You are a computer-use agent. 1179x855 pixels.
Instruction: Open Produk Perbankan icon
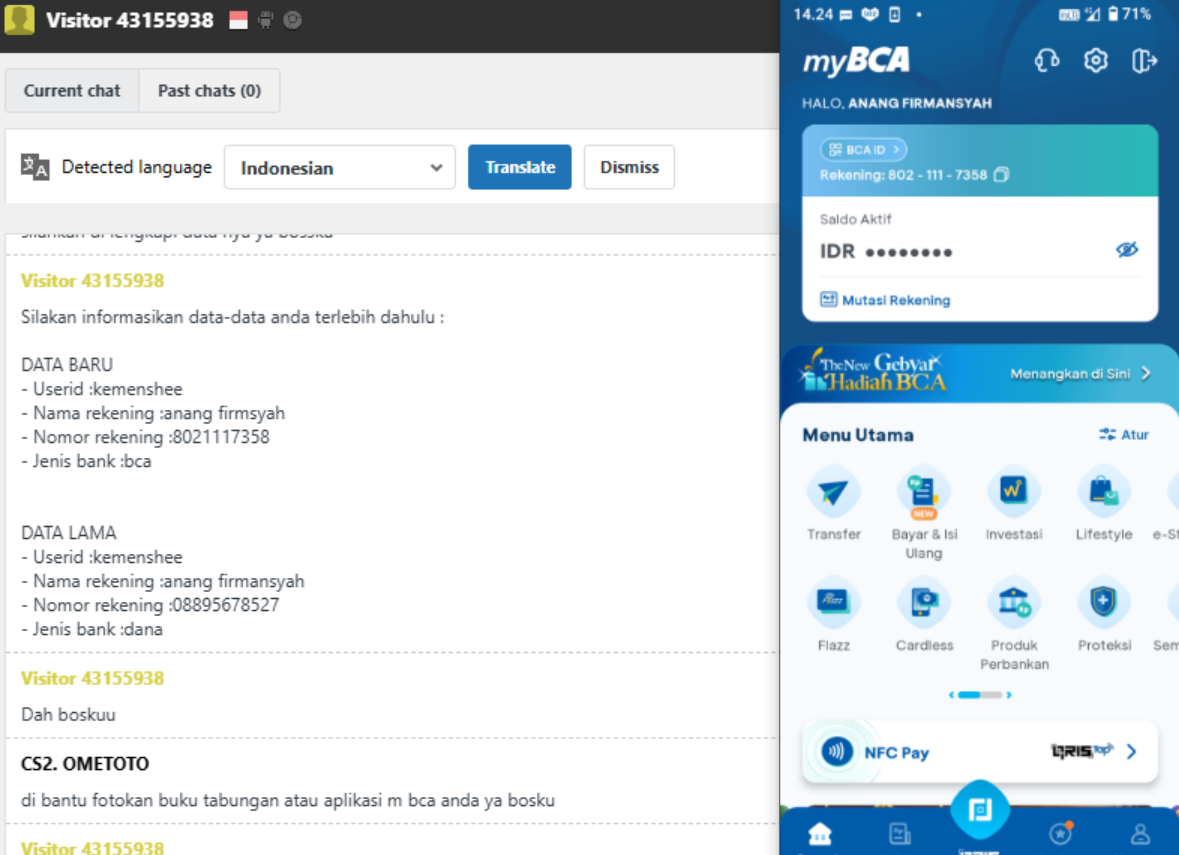1014,602
